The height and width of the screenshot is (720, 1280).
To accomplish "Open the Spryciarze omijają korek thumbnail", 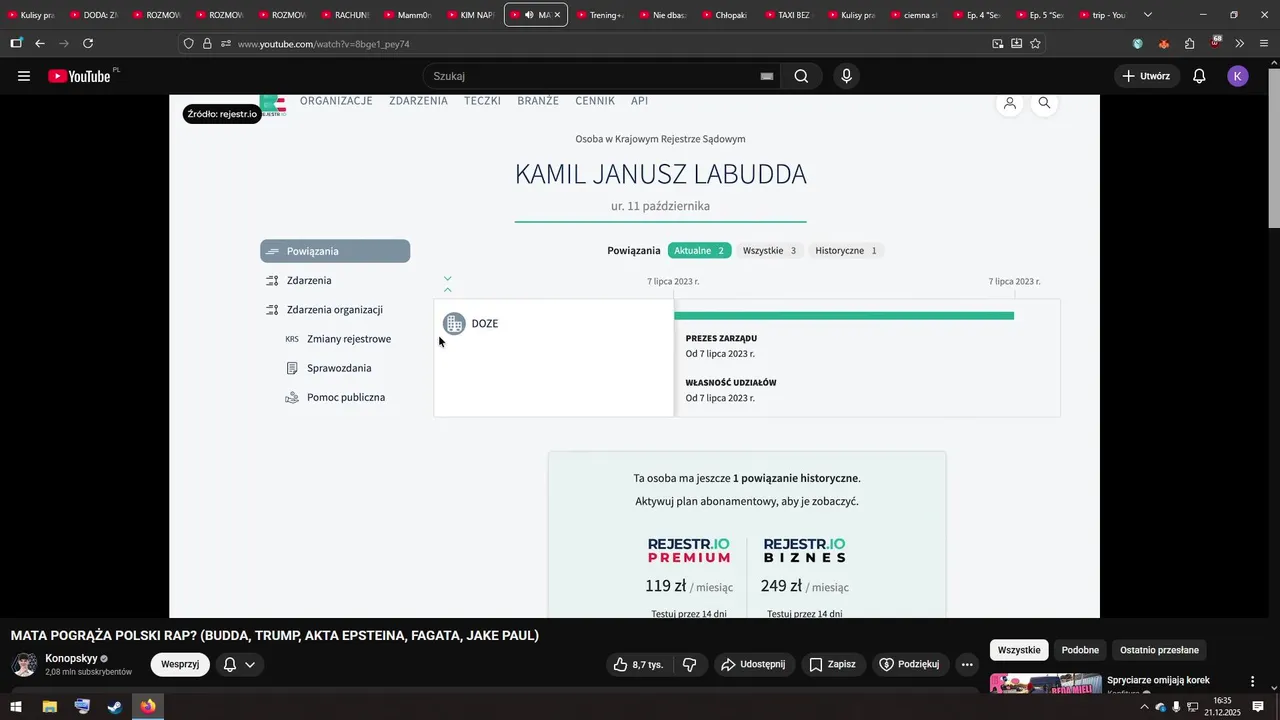I will pos(1046,684).
